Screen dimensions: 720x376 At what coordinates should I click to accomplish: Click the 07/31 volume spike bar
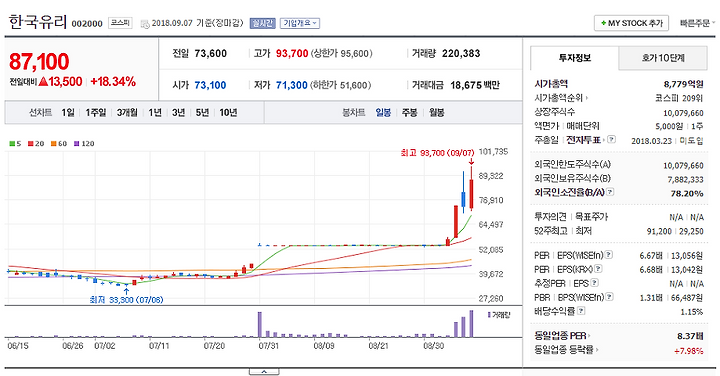tap(260, 325)
